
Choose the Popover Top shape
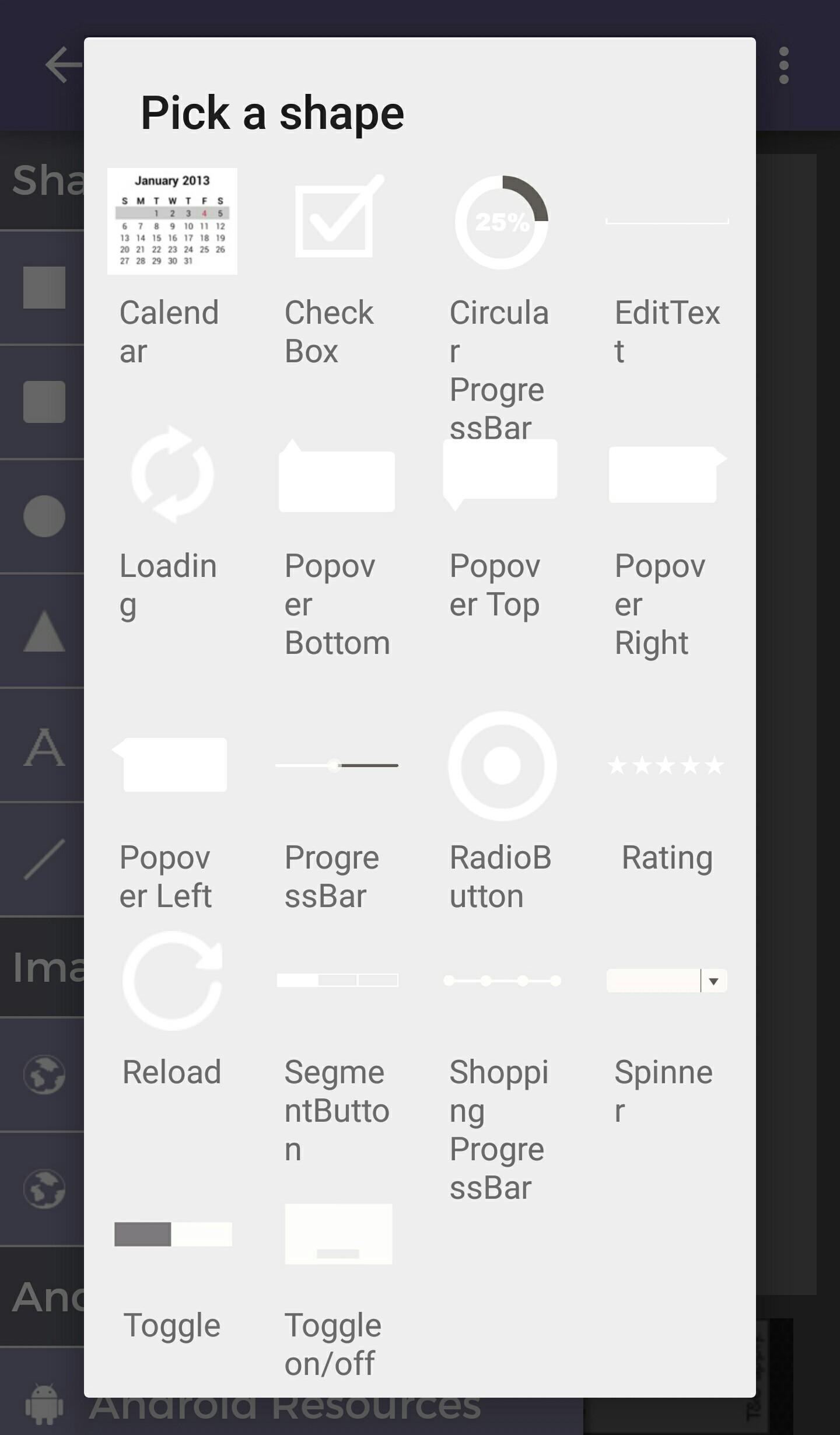pos(501,473)
